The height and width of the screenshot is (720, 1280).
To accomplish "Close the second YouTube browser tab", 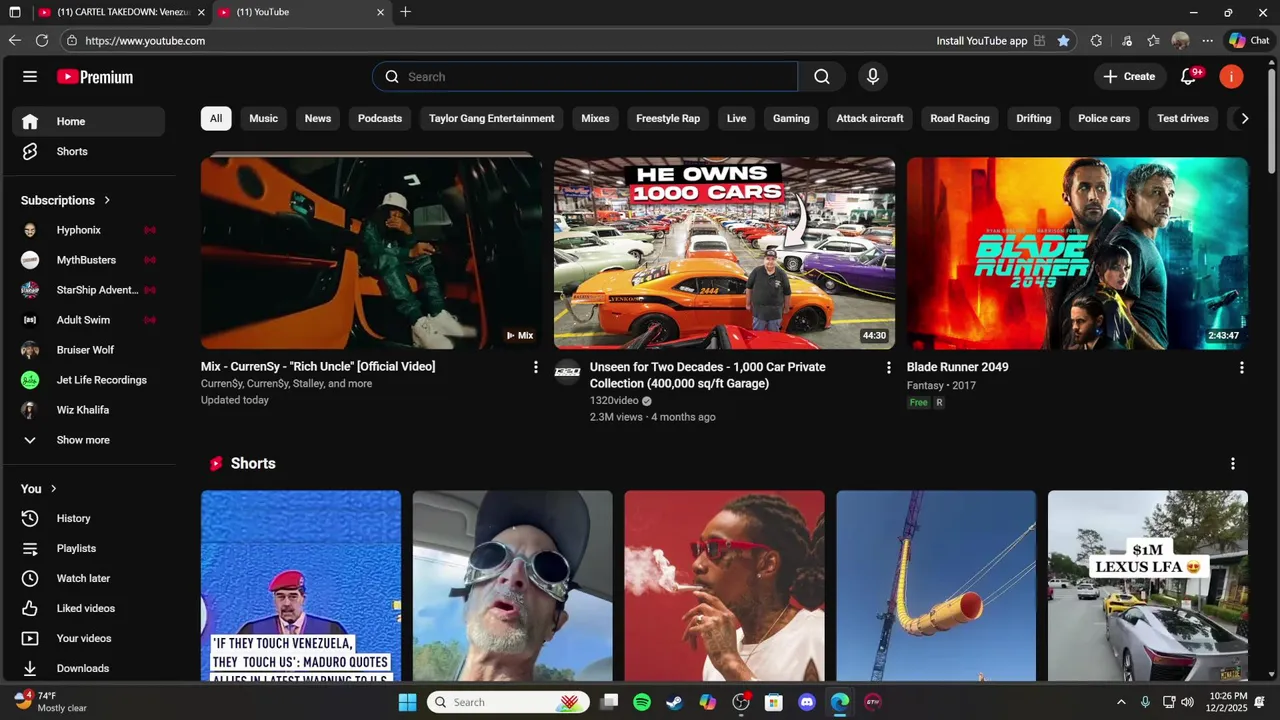I will pyautogui.click(x=380, y=12).
